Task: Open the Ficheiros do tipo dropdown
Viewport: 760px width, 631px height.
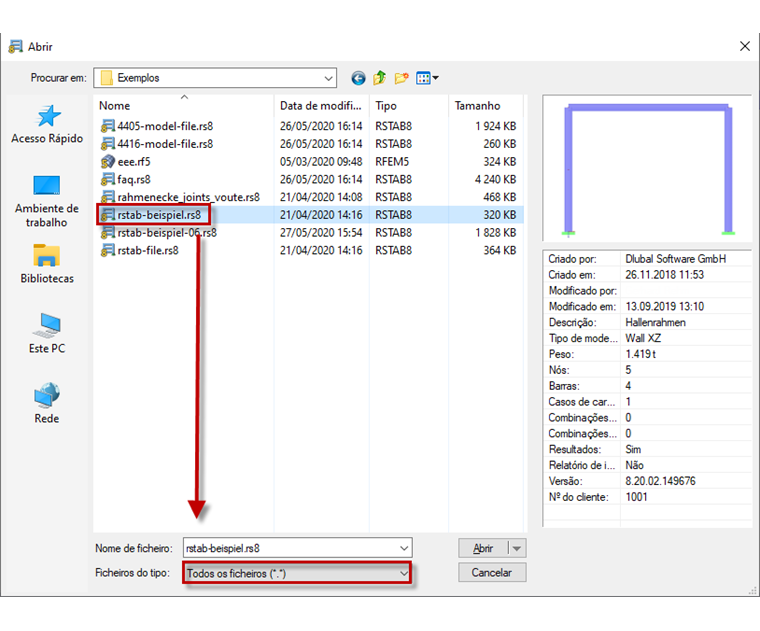Action: [297, 573]
